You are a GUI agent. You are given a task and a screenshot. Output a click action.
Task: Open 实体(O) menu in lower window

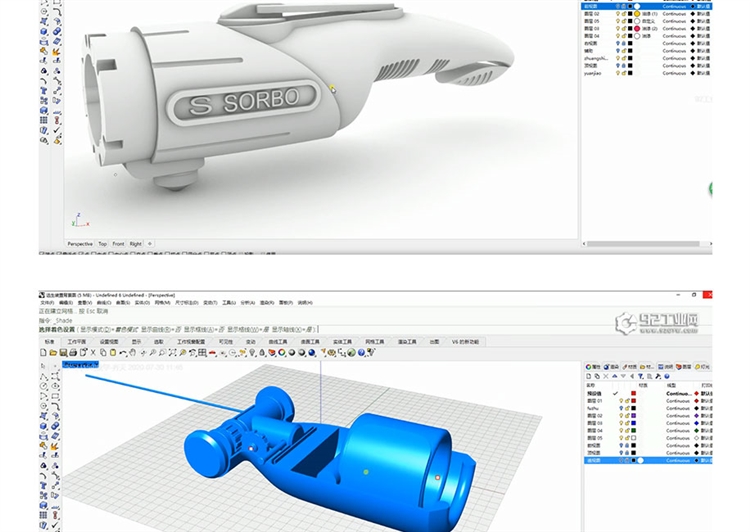tap(142, 303)
